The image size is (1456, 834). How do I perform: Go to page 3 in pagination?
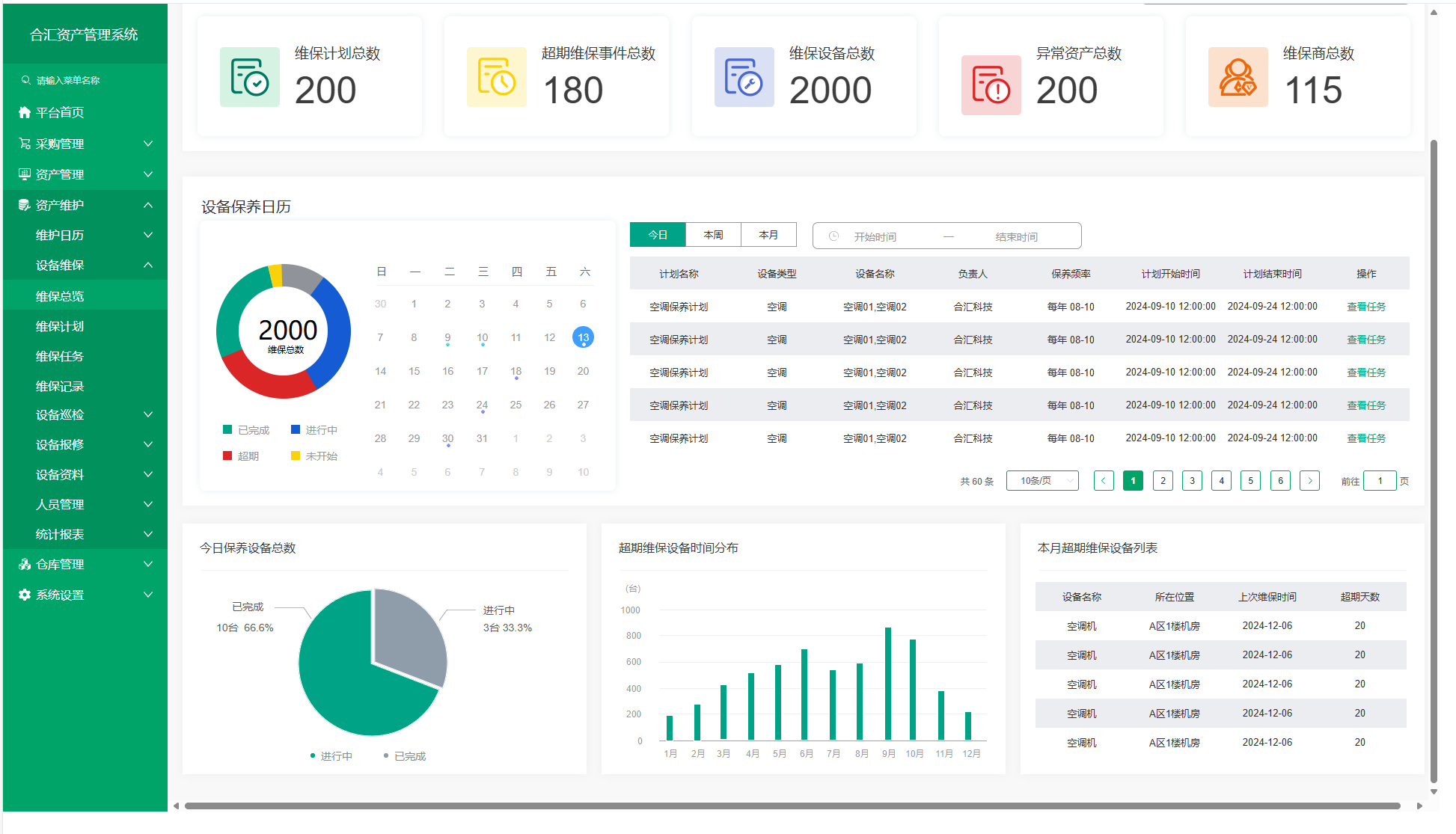coord(1192,481)
